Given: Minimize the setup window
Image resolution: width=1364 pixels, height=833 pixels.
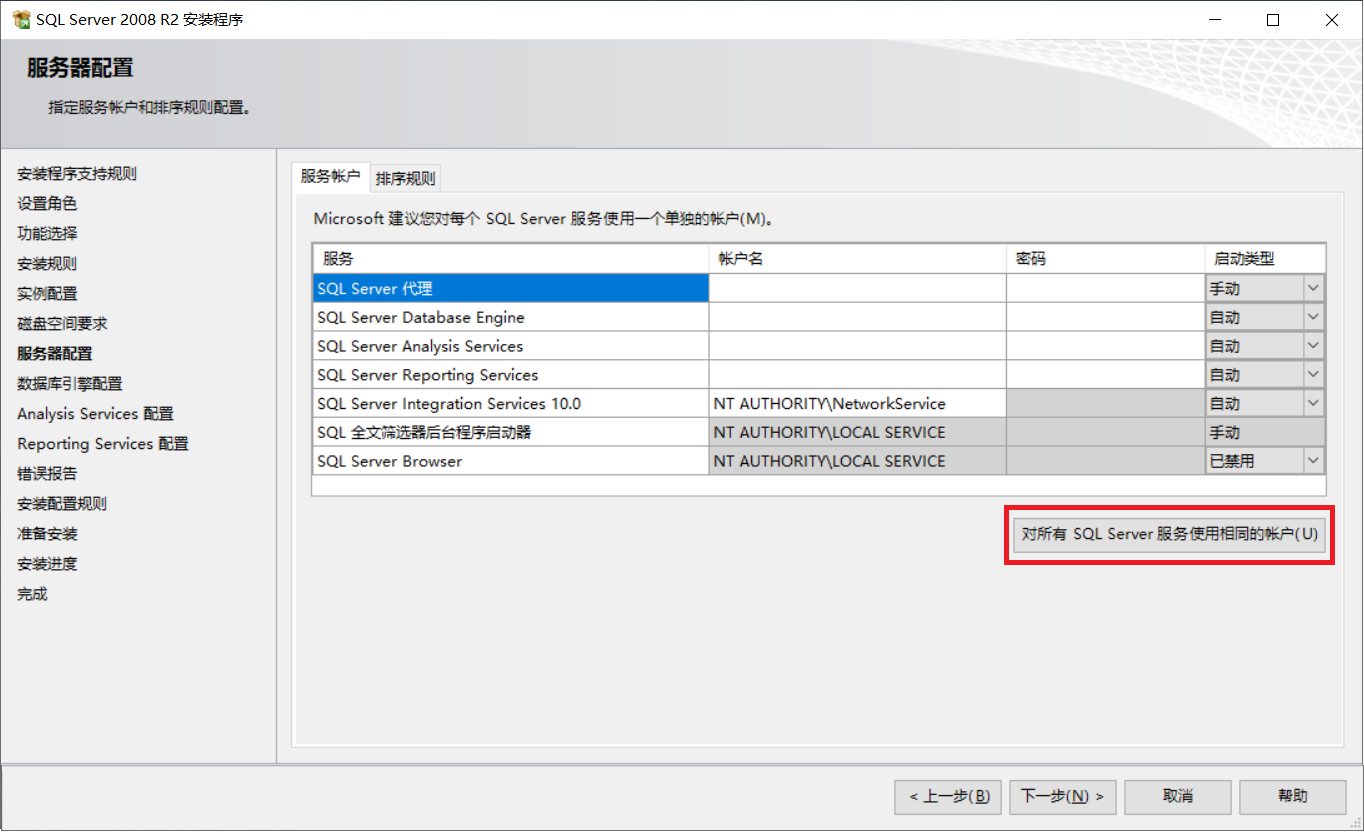Looking at the screenshot, I should click(1214, 19).
